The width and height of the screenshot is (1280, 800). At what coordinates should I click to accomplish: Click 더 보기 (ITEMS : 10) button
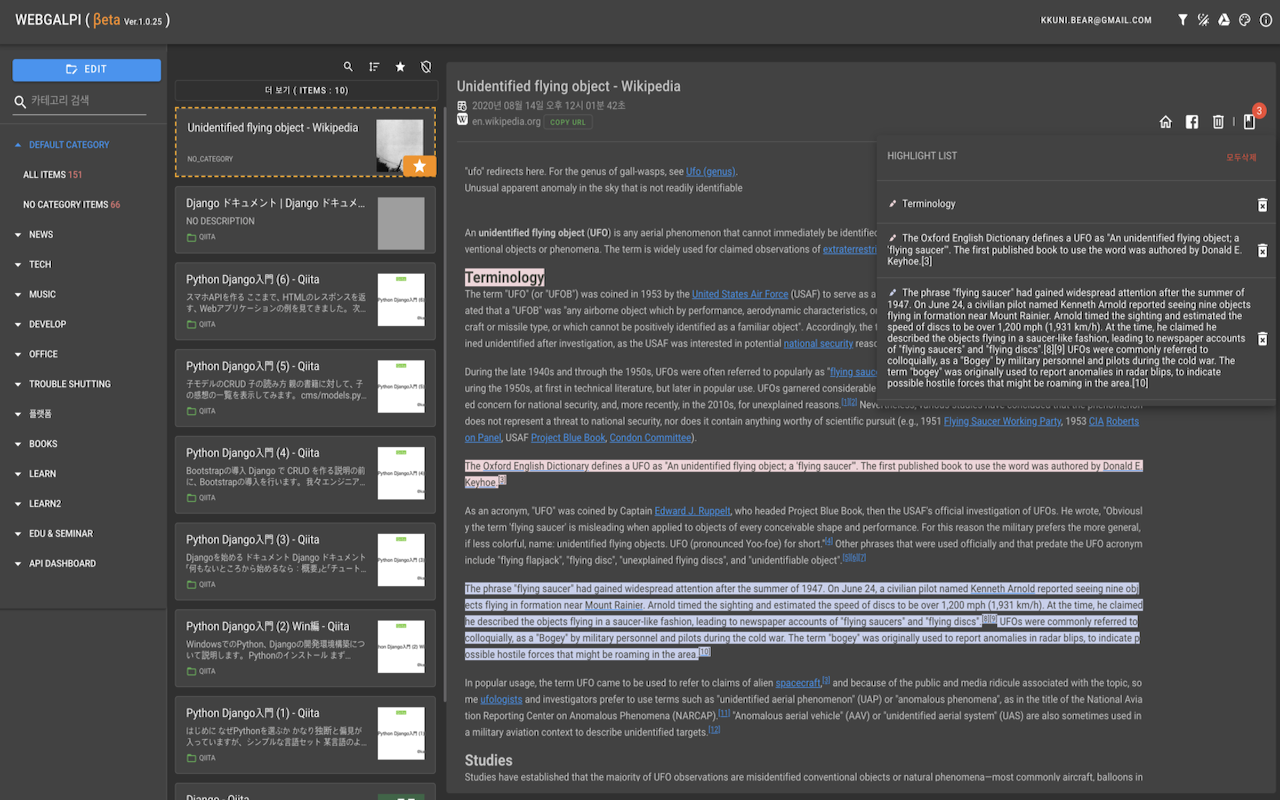(306, 90)
